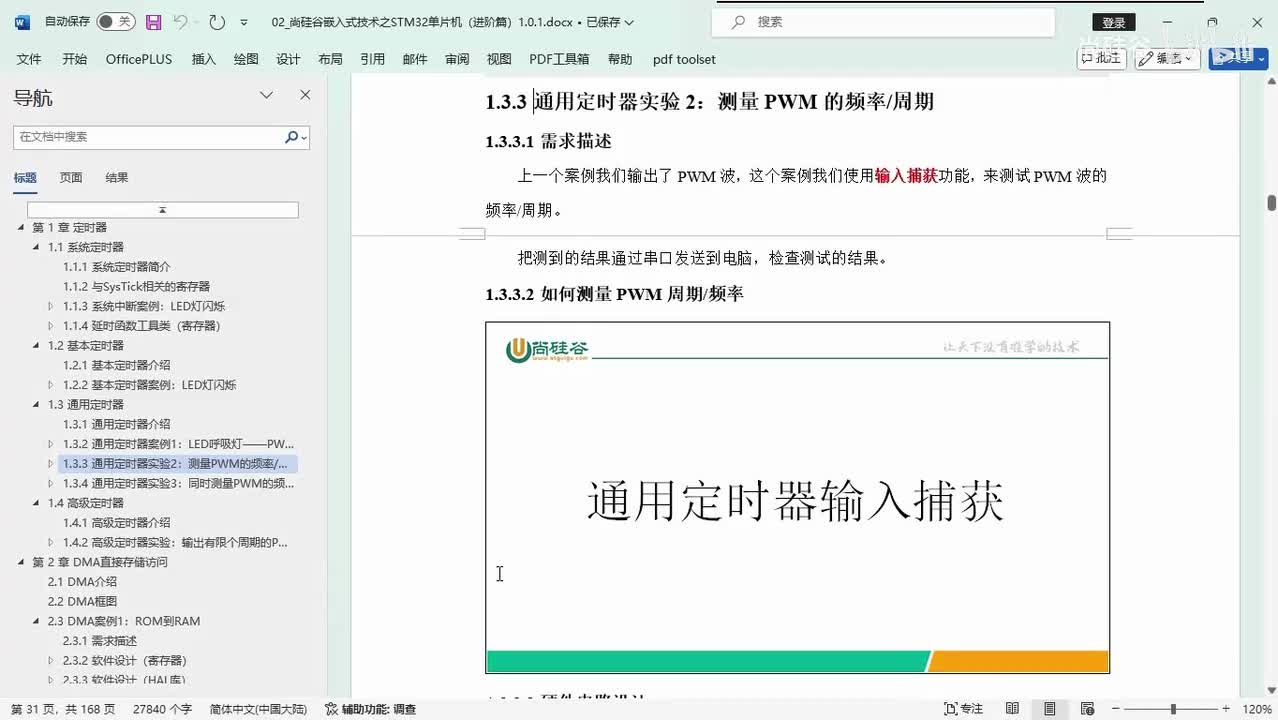Collapse the 1.2 基本定时器 heading
This screenshot has width=1278, height=720.
coord(37,346)
